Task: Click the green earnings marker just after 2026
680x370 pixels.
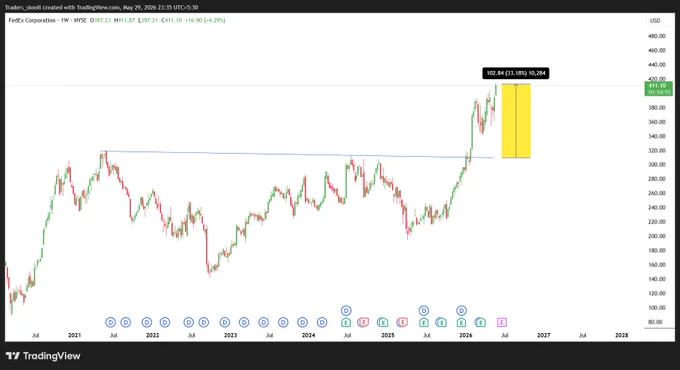Action: (480, 322)
